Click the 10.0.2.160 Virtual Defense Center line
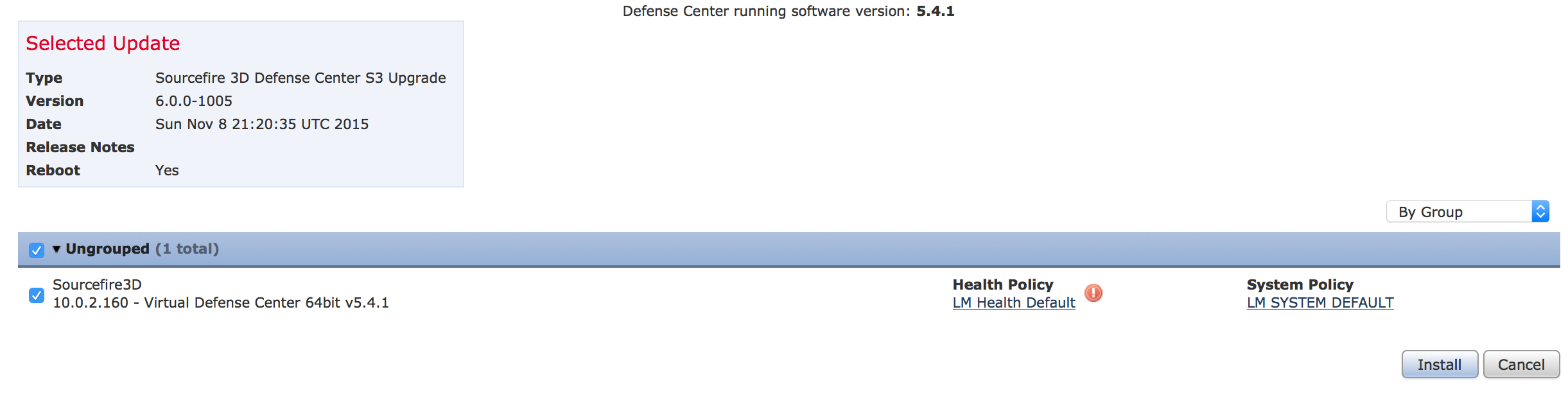Image resolution: width=1568 pixels, height=411 pixels. 220,303
